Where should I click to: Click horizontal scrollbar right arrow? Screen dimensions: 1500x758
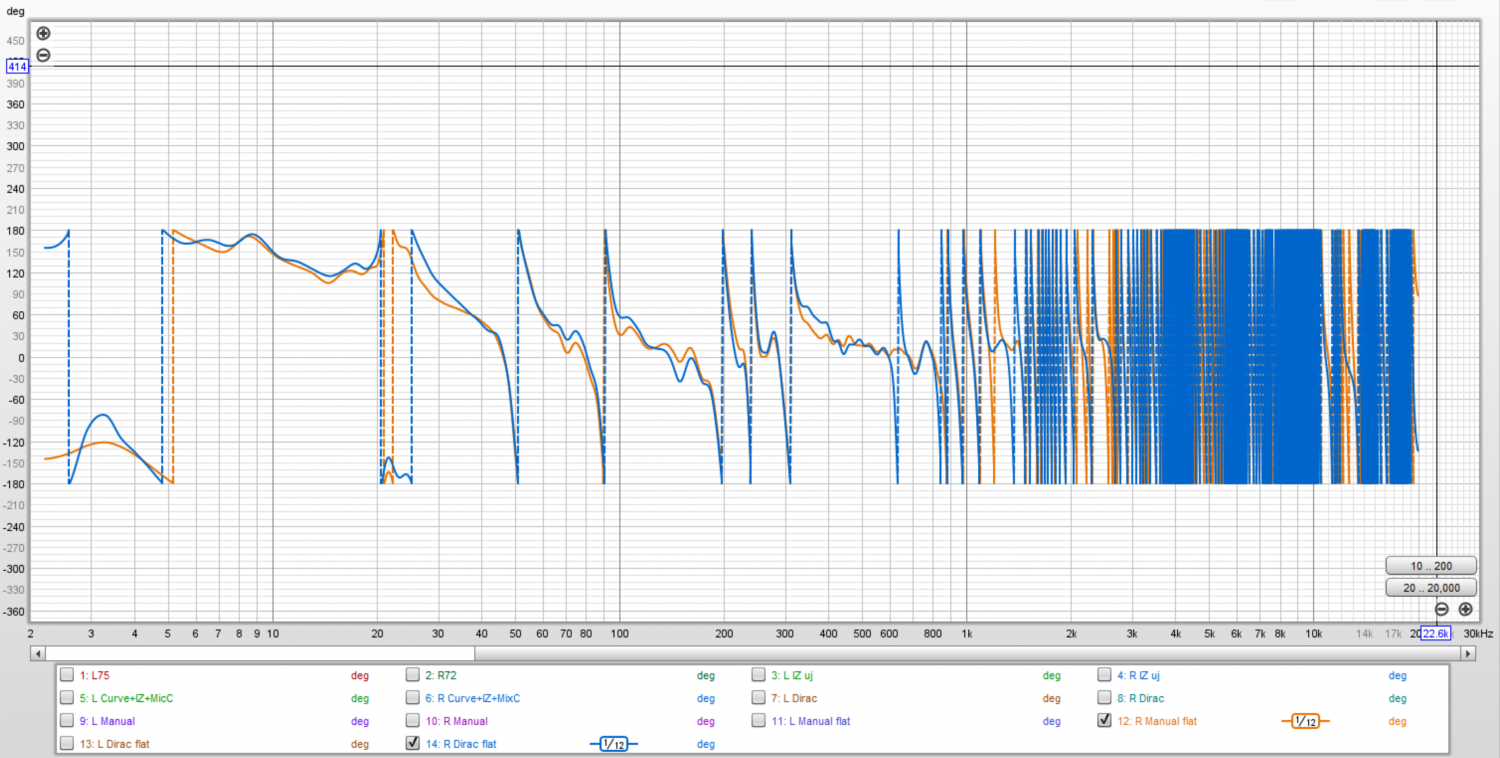point(1469,653)
